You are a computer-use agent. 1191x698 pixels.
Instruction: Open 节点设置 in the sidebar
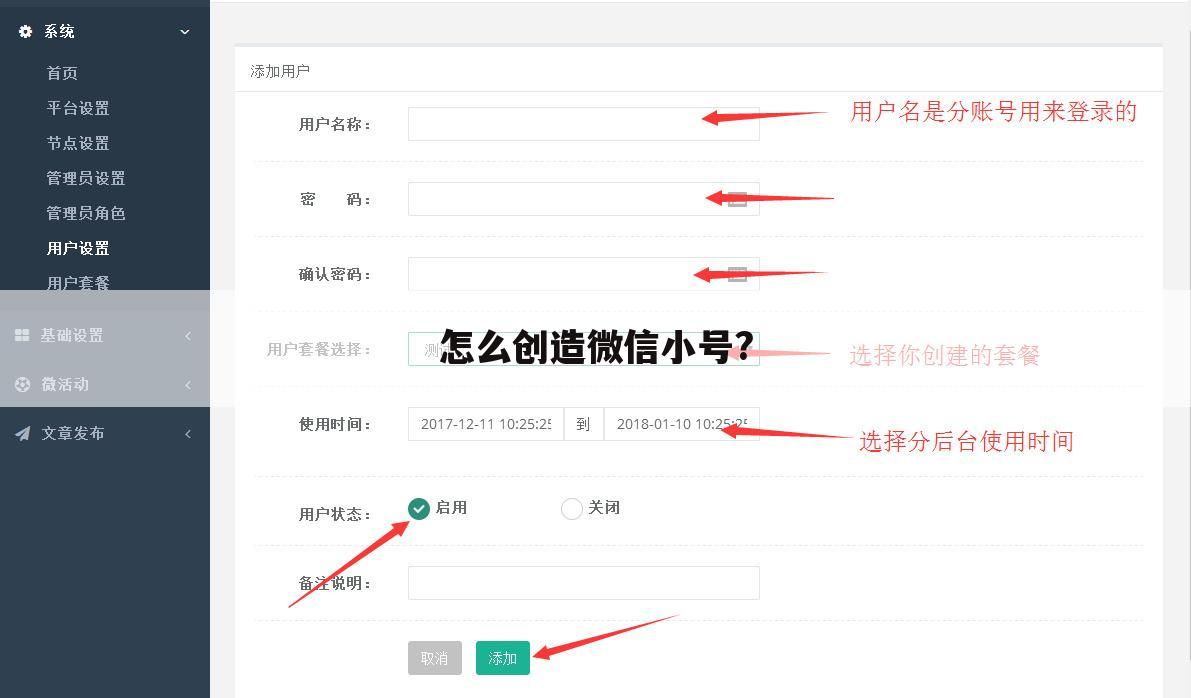pyautogui.click(x=78, y=143)
